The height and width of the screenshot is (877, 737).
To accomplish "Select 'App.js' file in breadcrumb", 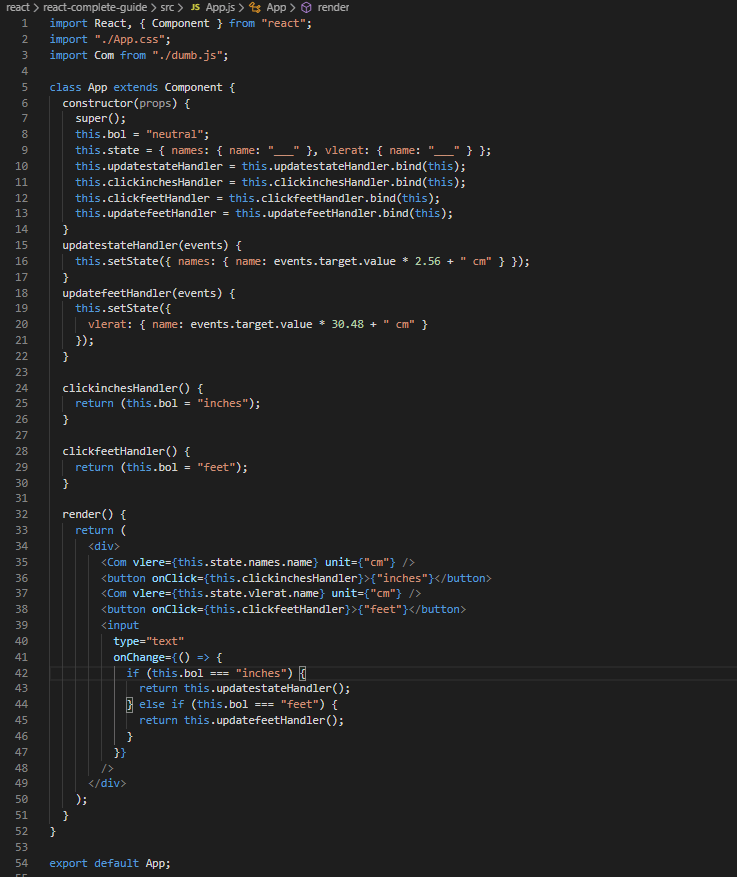I will coord(220,7).
